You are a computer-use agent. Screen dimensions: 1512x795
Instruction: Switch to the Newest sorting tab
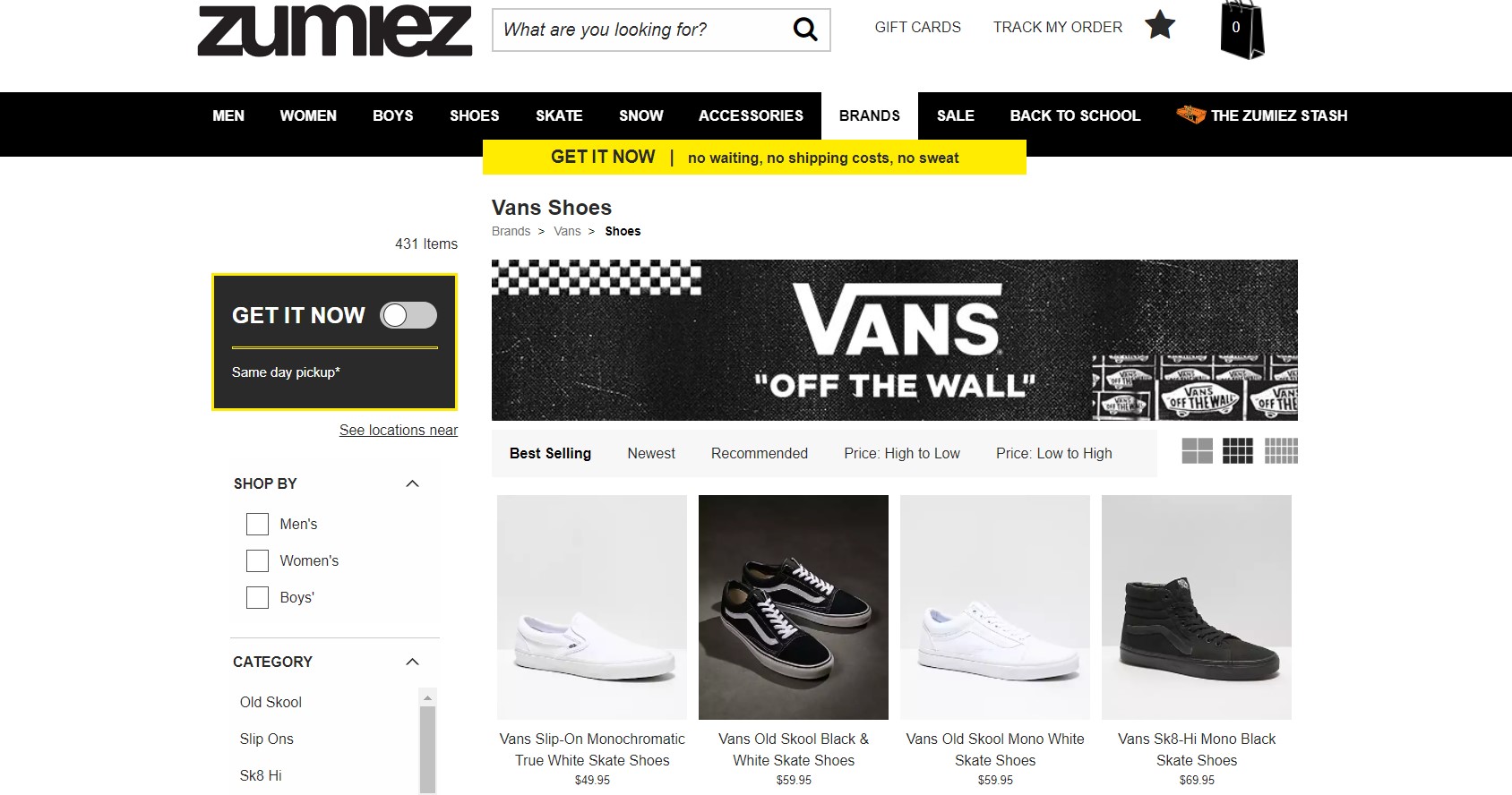pyautogui.click(x=650, y=453)
